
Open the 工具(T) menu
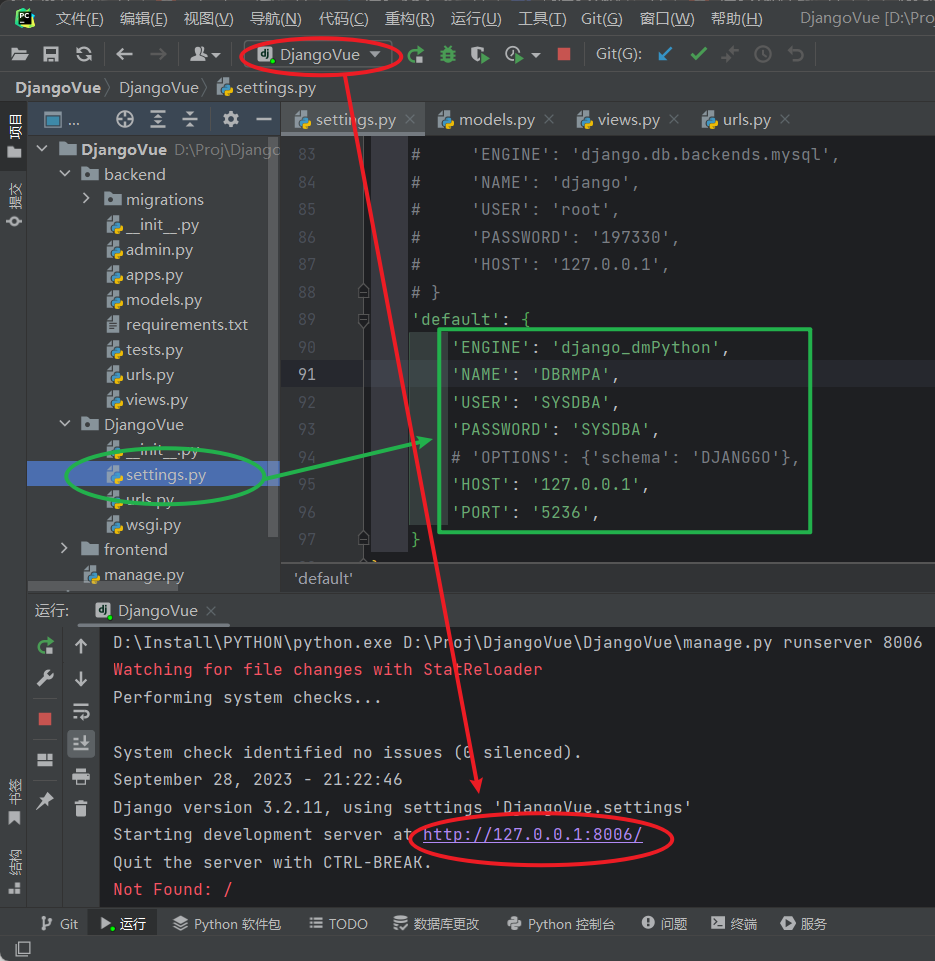click(542, 19)
